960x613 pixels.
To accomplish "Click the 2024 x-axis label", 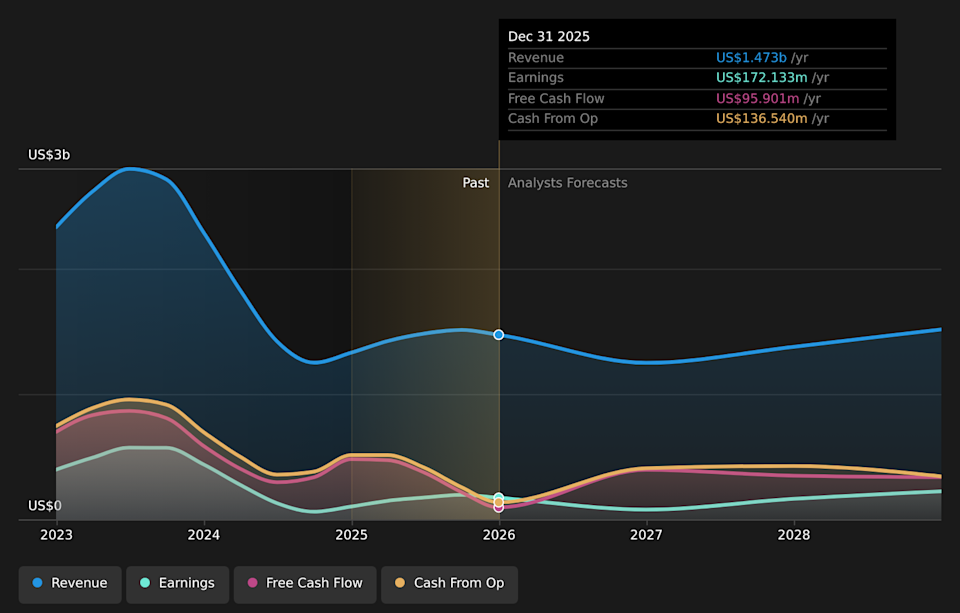I will 204,535.
